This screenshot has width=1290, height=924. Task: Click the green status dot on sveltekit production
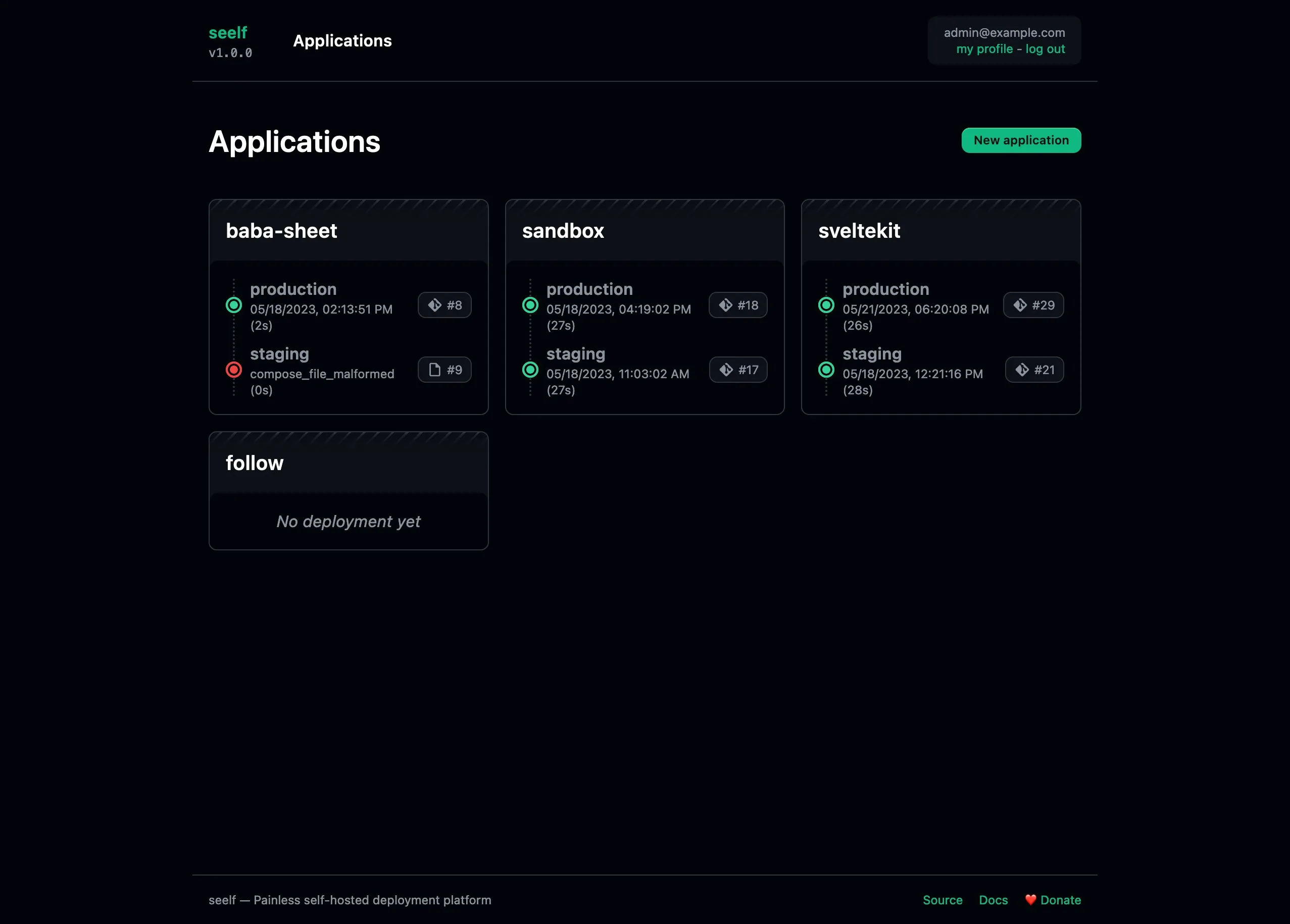point(826,305)
